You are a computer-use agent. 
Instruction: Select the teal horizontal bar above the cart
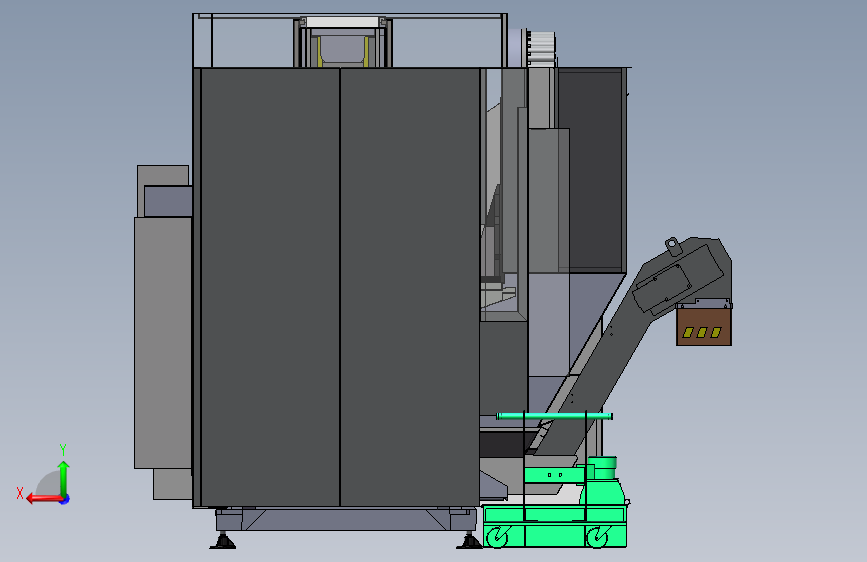[x=554, y=416]
